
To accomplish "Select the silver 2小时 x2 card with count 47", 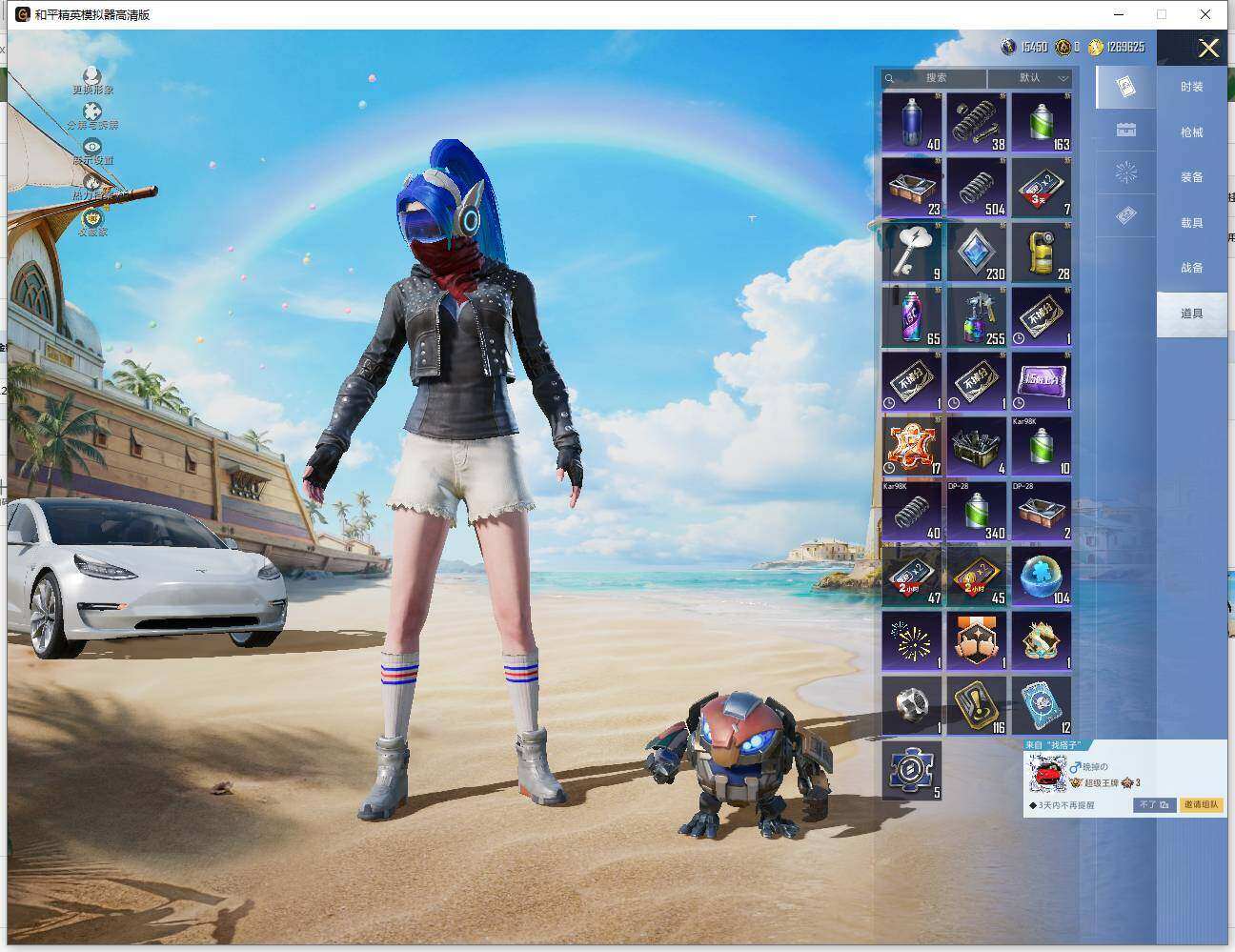I will coord(912,576).
